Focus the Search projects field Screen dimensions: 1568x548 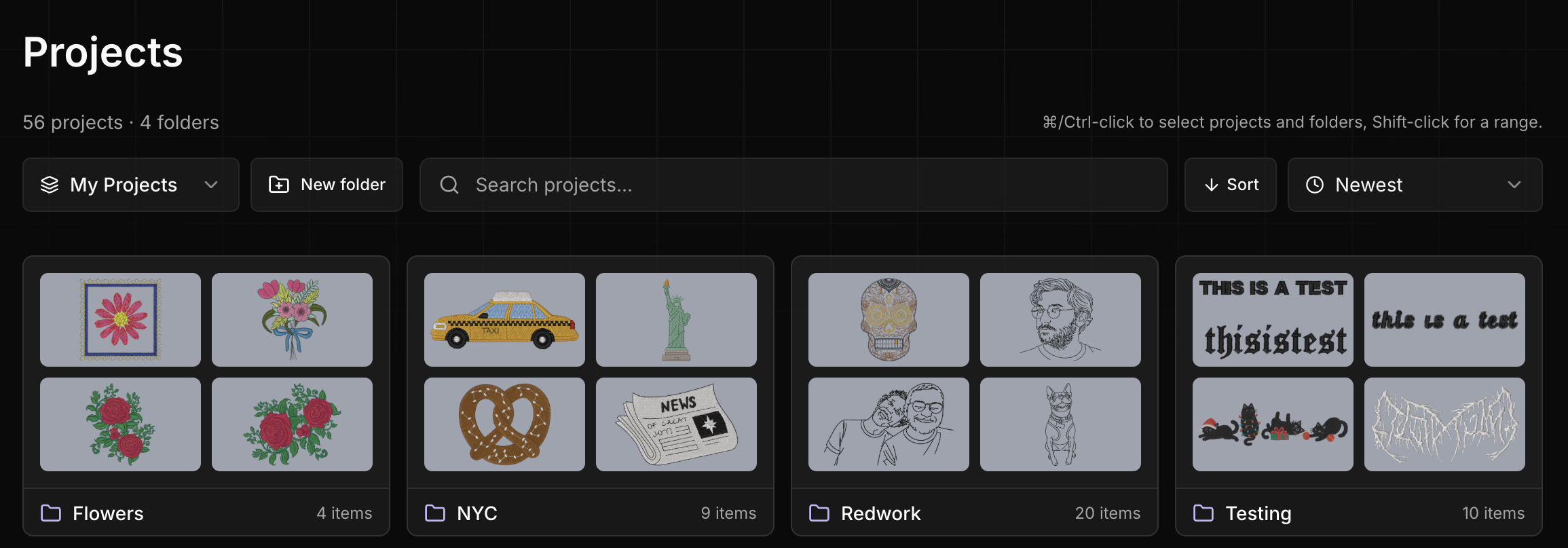click(x=794, y=185)
